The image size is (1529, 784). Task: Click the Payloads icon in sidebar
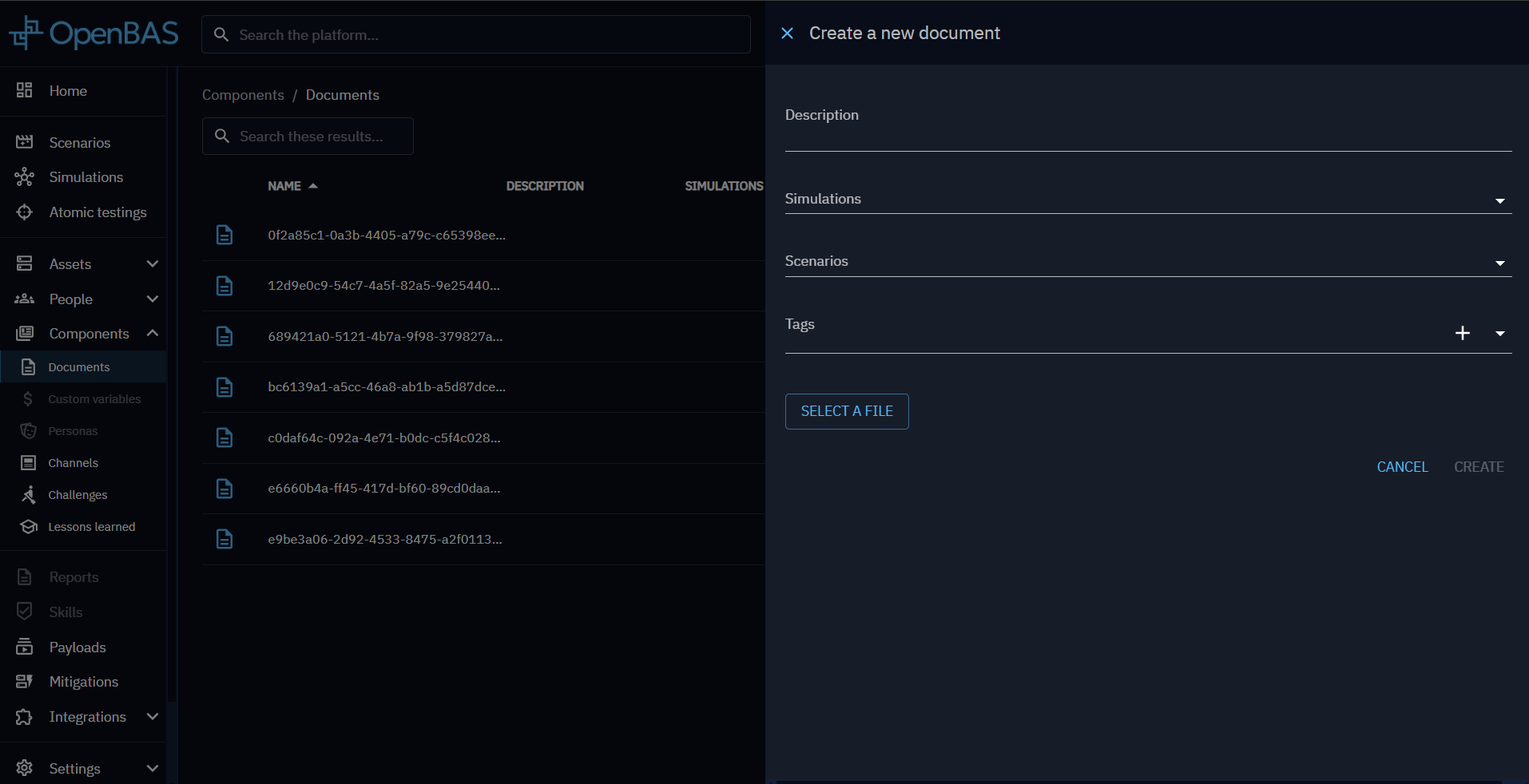25,647
